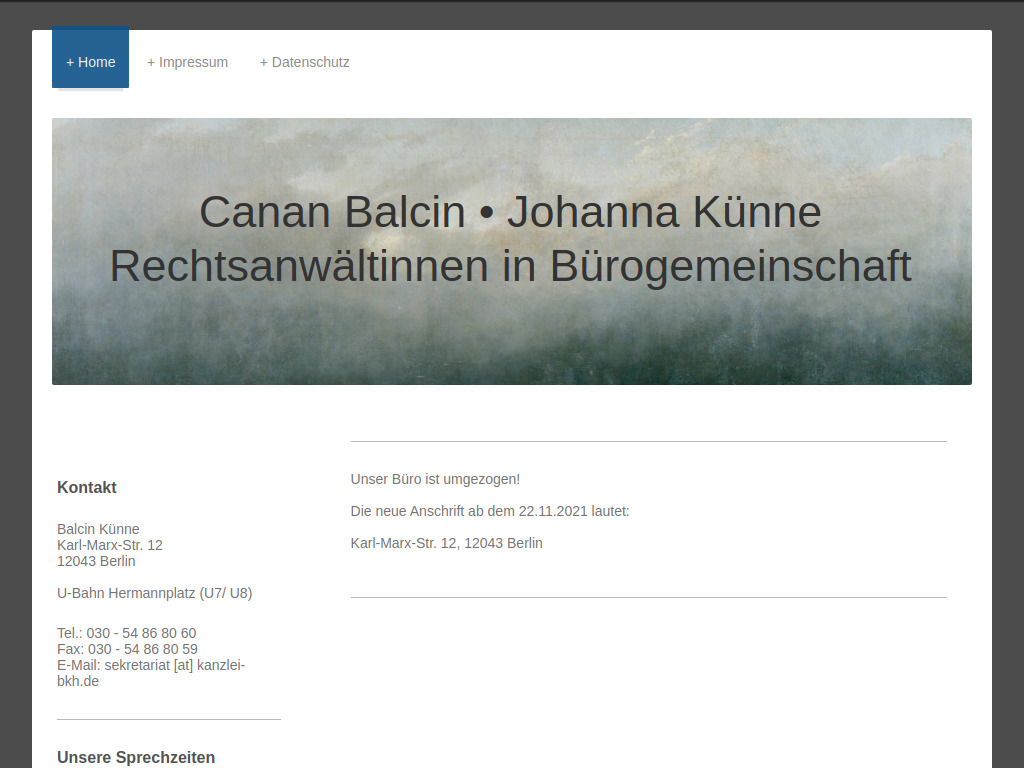
Task: Click the Unsere Sprechzeiten heading
Action: (135, 757)
